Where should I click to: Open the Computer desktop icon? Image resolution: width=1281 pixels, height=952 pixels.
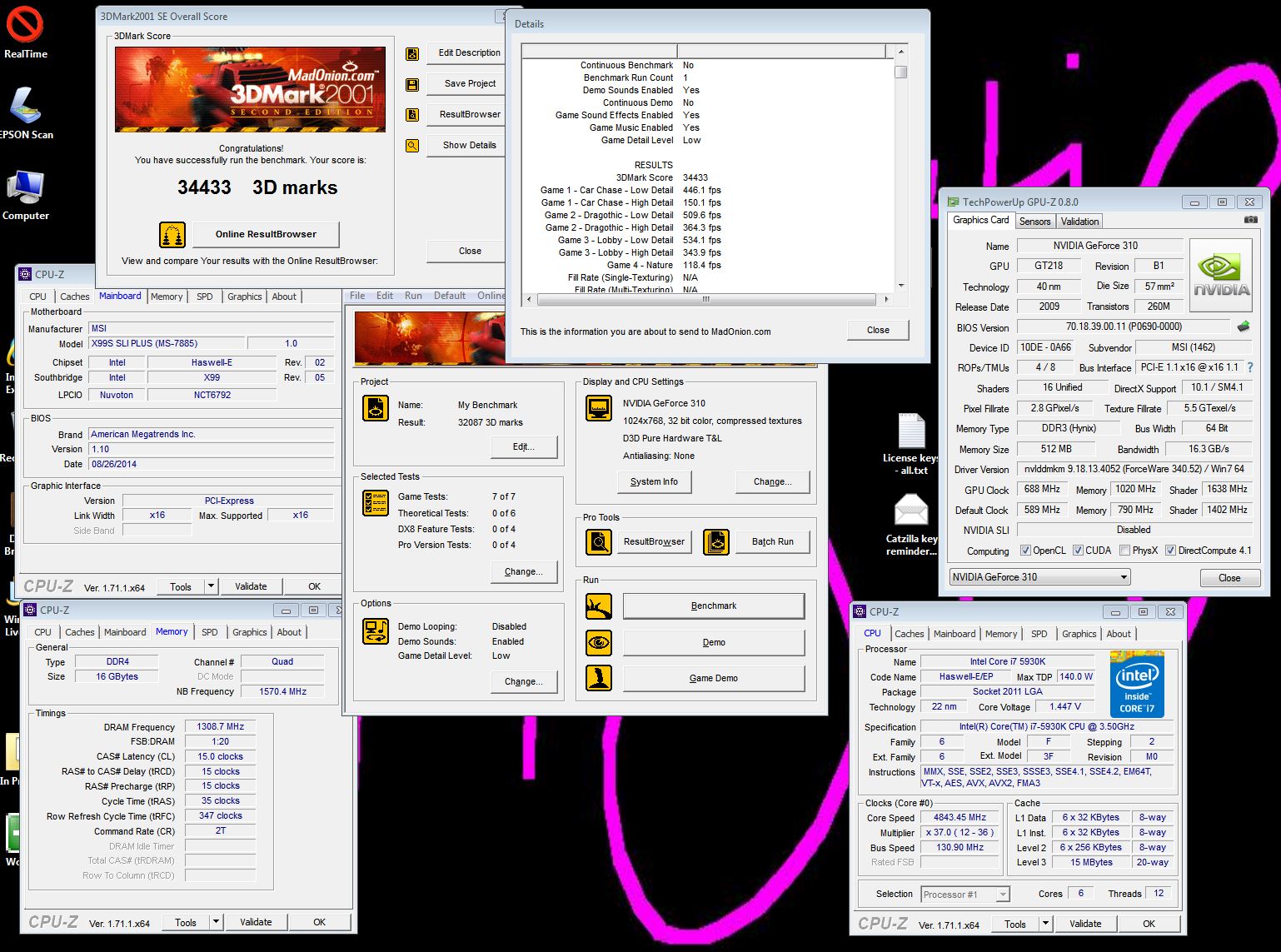(25, 187)
